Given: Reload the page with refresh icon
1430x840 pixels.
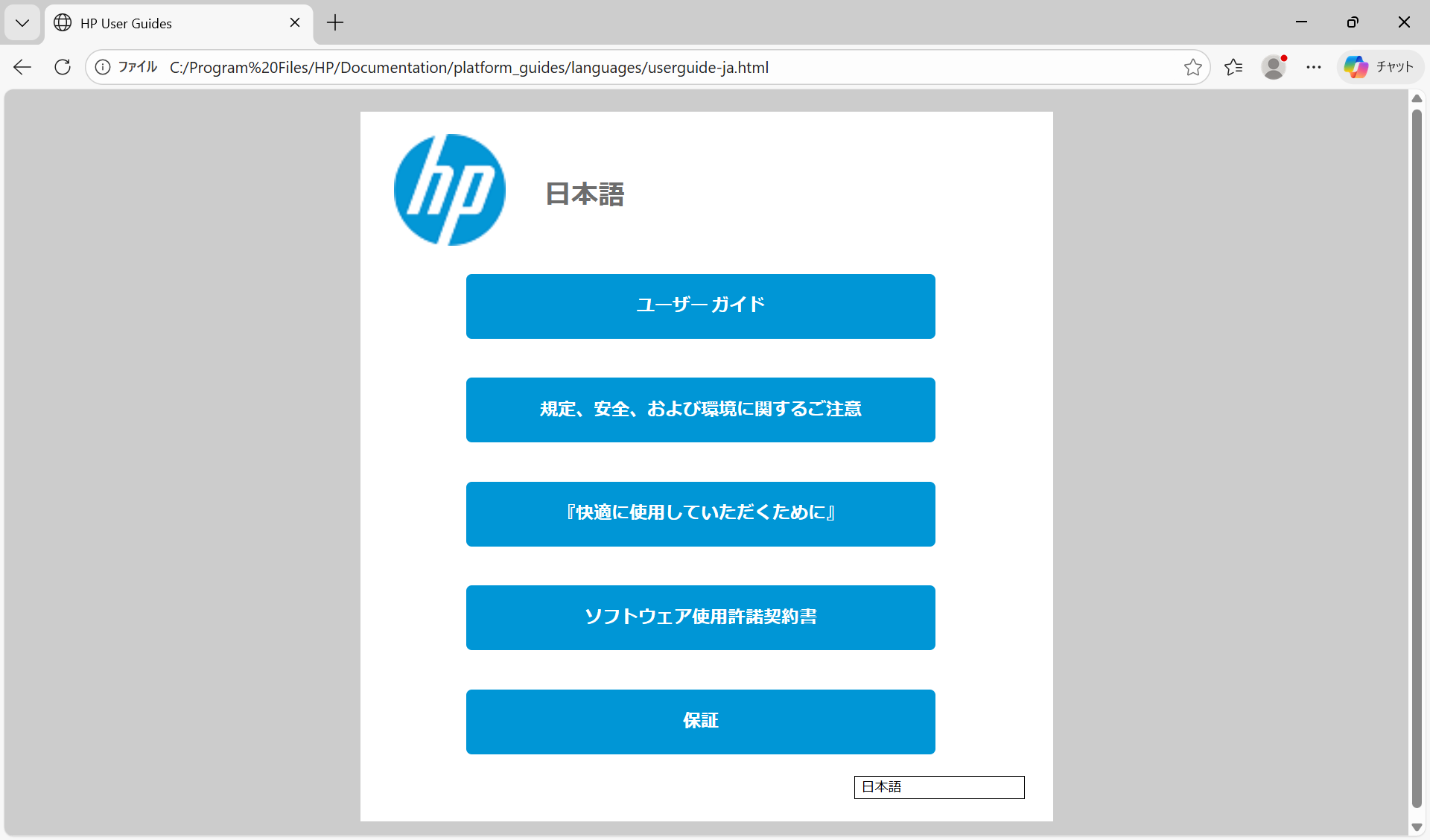Looking at the screenshot, I should [x=63, y=67].
